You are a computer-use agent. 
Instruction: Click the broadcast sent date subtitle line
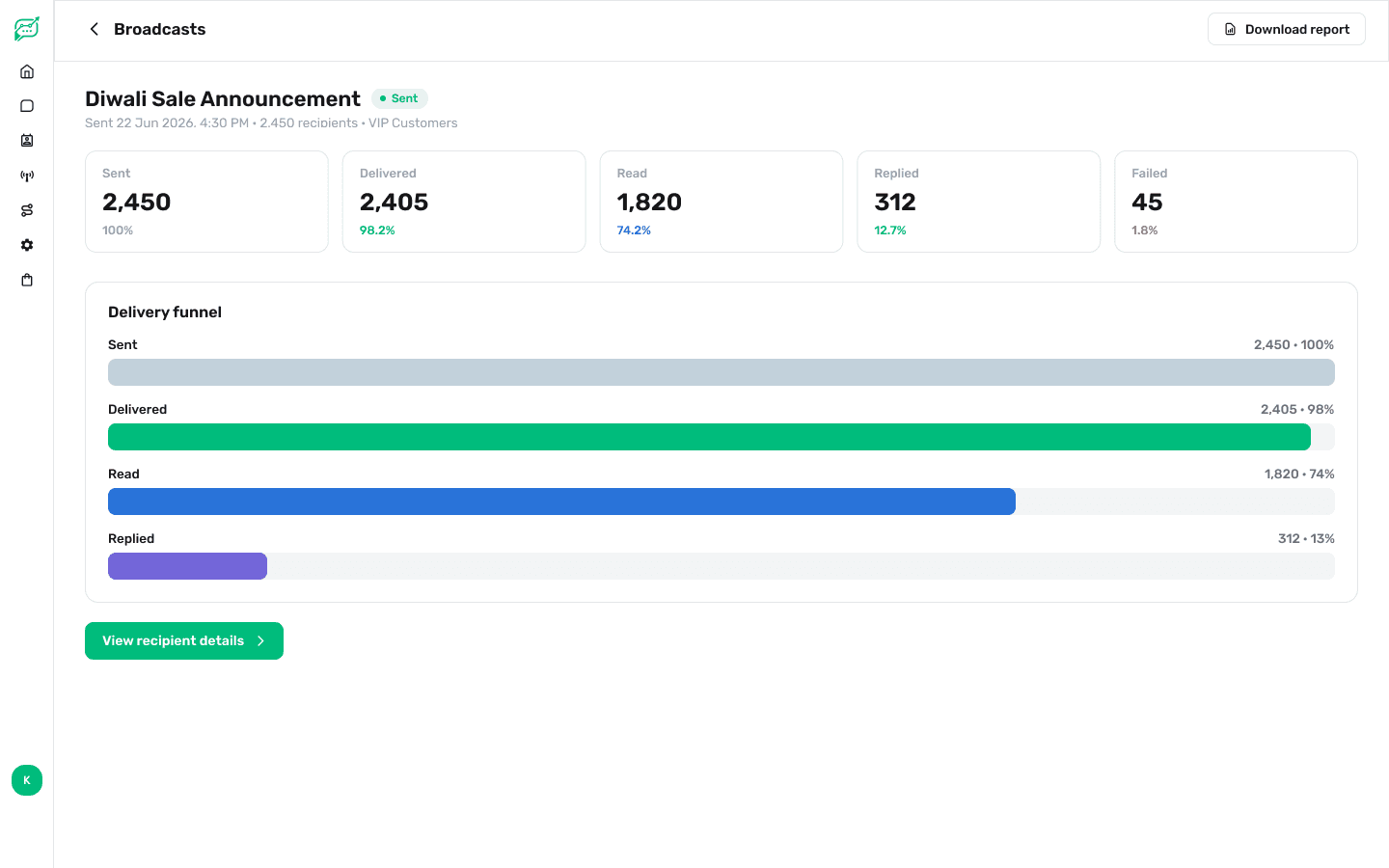point(271,122)
